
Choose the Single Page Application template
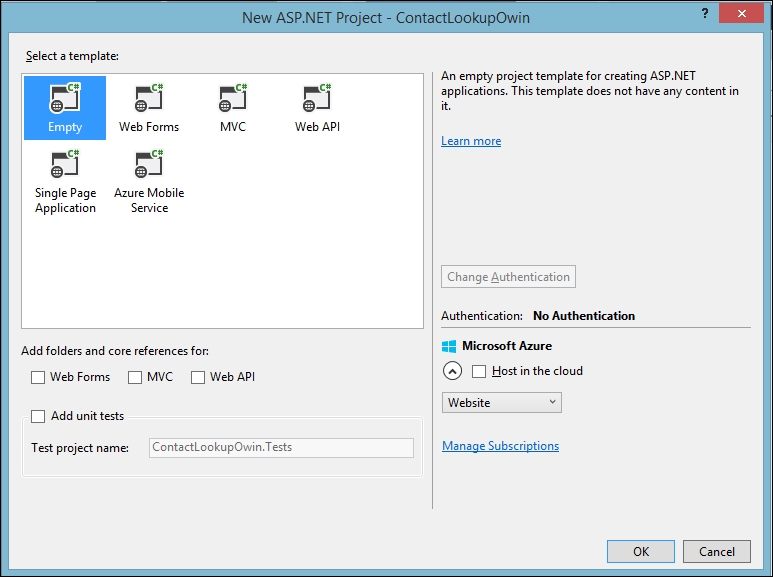point(65,182)
